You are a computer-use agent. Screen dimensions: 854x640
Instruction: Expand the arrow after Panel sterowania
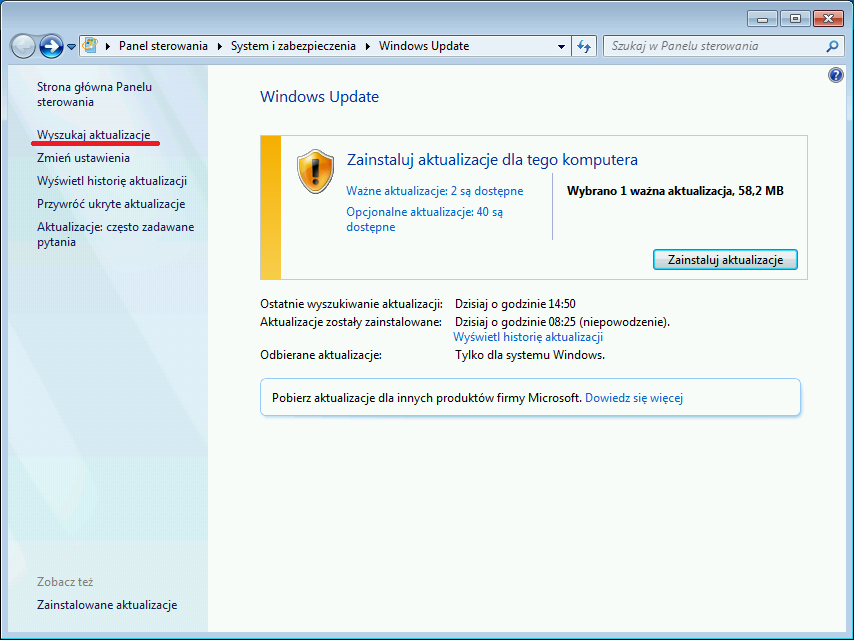click(x=219, y=46)
